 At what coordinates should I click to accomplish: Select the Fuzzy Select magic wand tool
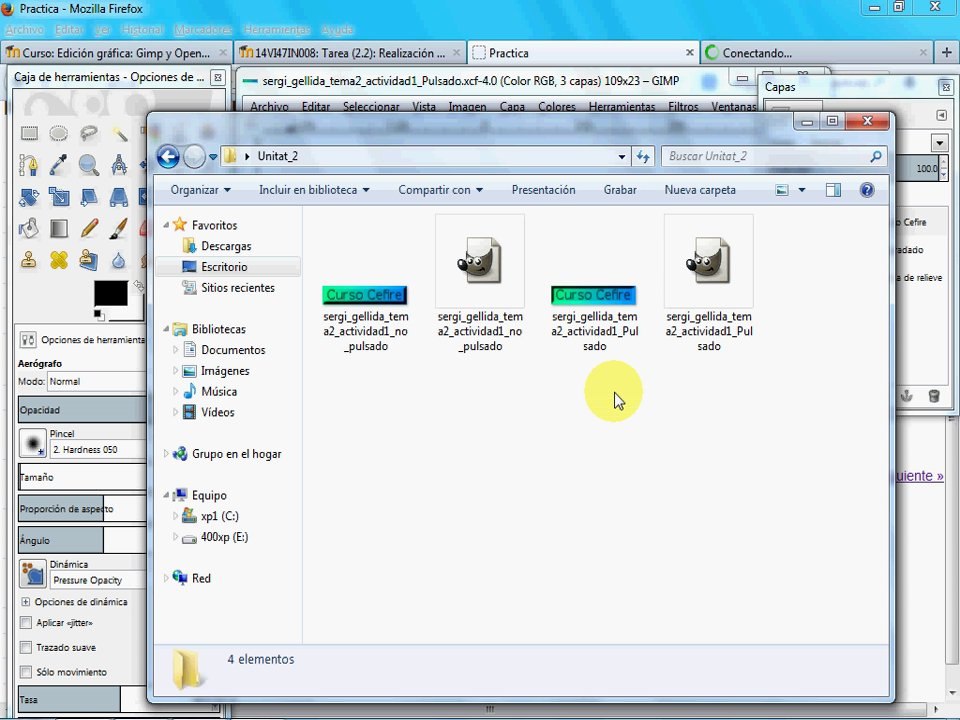tap(119, 133)
